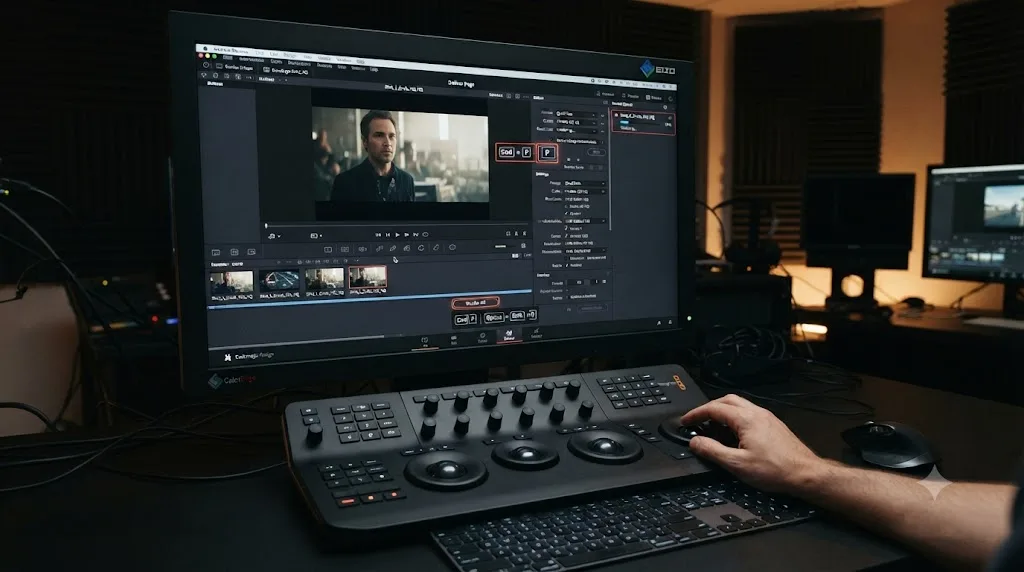1024x572 pixels.
Task: Click the render job's blue progress bar
Action: [x=624, y=122]
